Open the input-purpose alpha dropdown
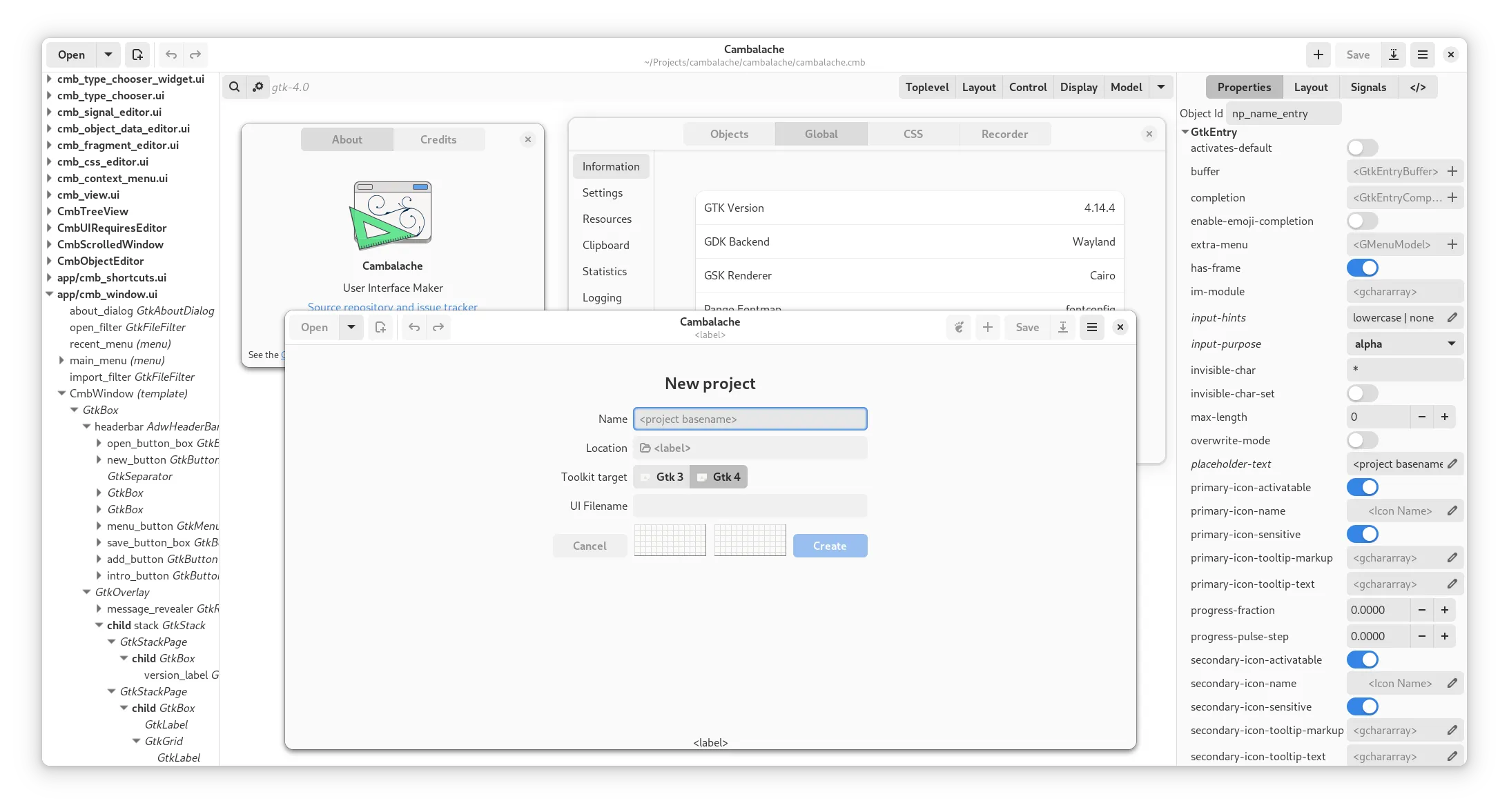 pos(1404,344)
